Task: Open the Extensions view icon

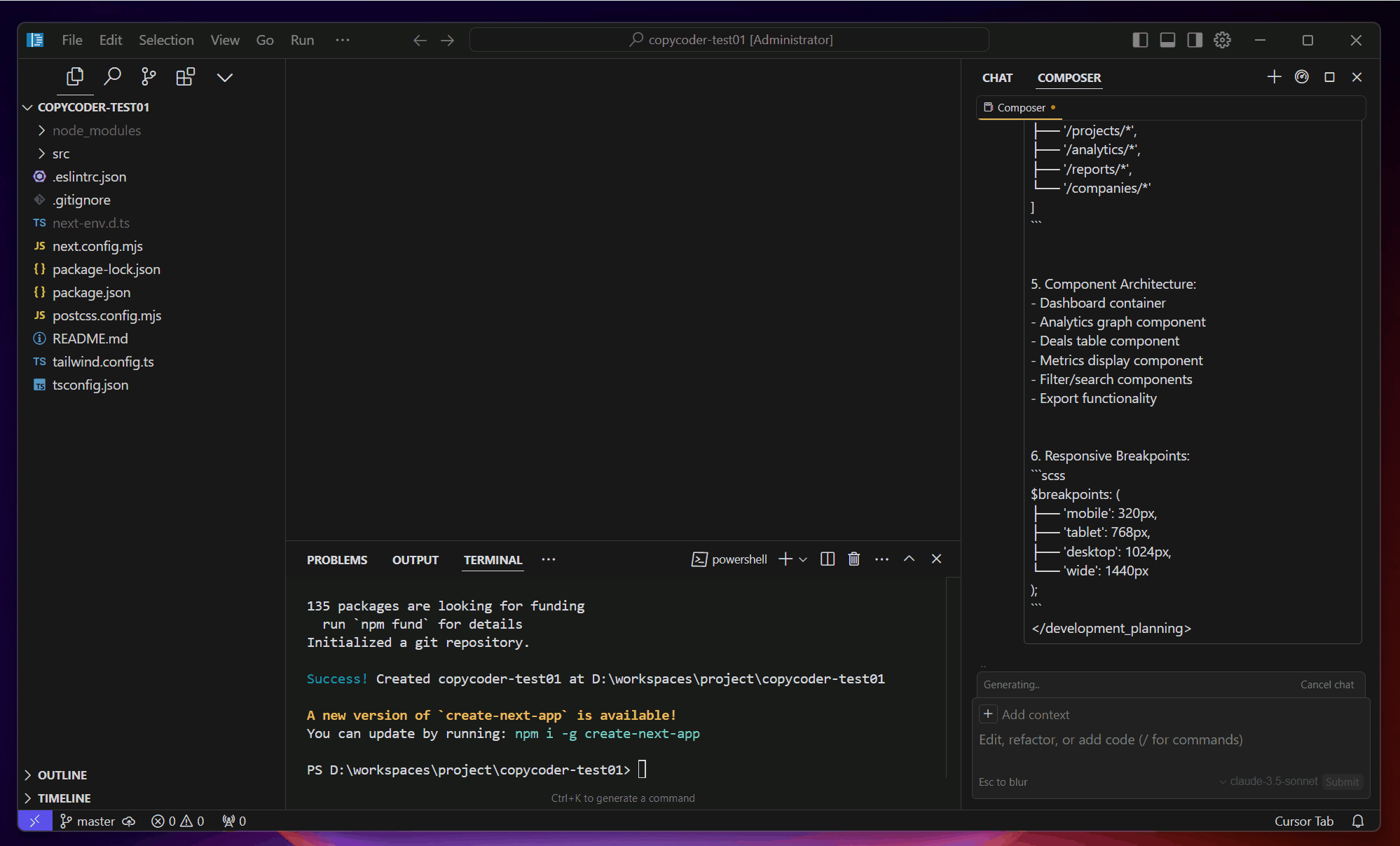Action: pos(186,76)
